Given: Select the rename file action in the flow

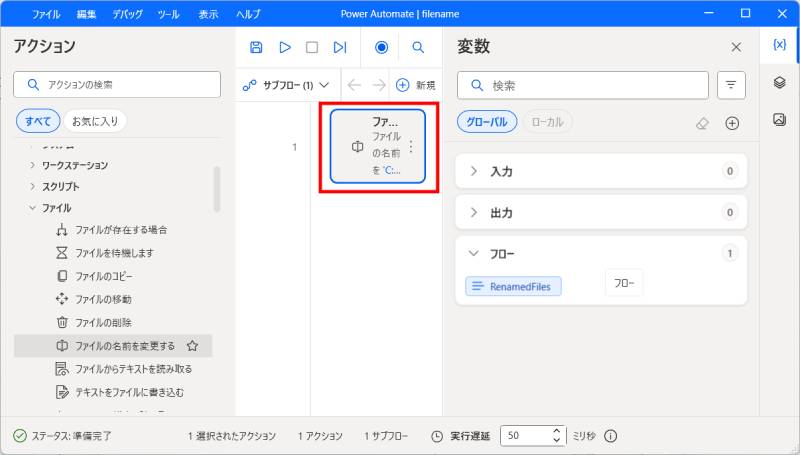Looking at the screenshot, I should [378, 146].
